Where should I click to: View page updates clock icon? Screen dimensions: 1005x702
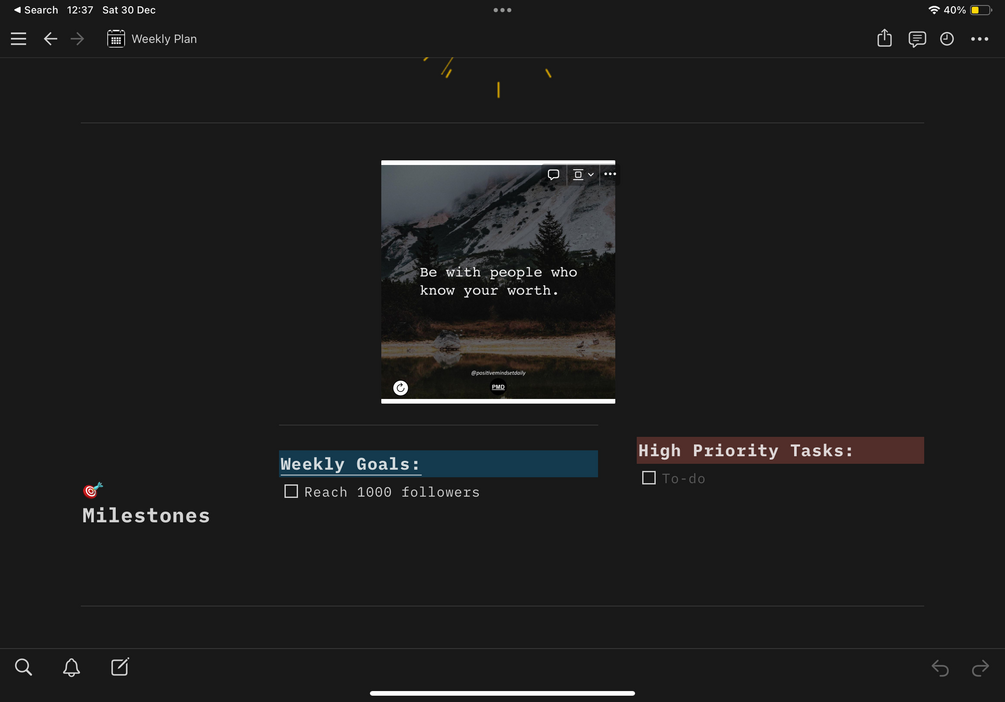(947, 39)
